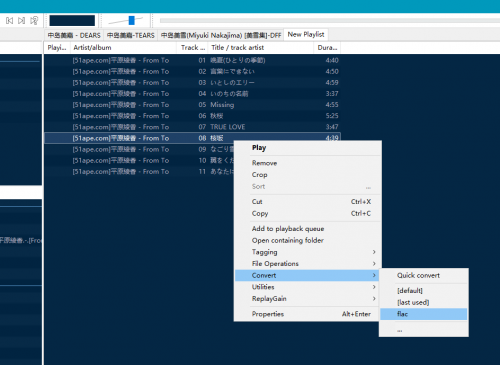Open the Miyuki Nakajima DFF playlist tab
Viewport: 500px width, 365px height.
coord(221,35)
